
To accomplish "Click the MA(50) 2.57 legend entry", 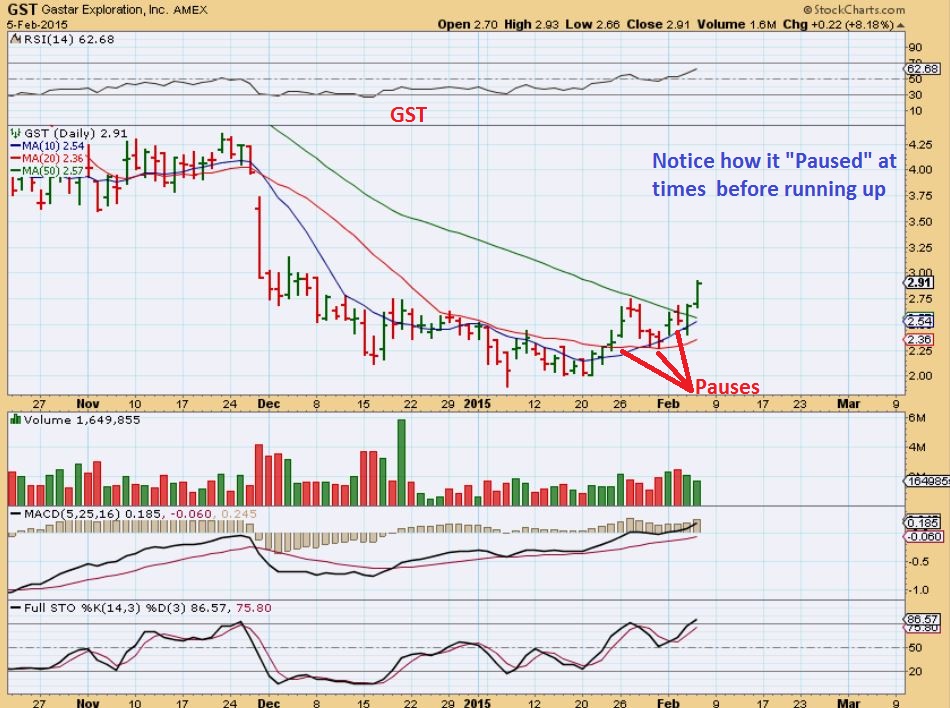I will (47, 171).
